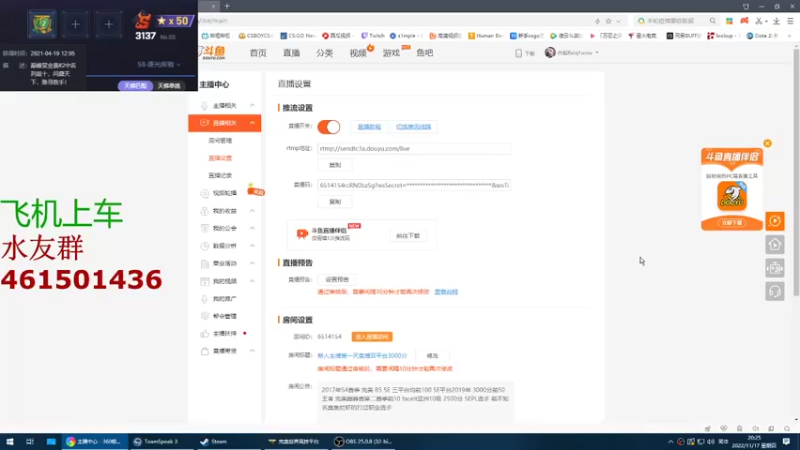Click the headset support floating icon
The width and height of the screenshot is (800, 450).
click(x=774, y=291)
